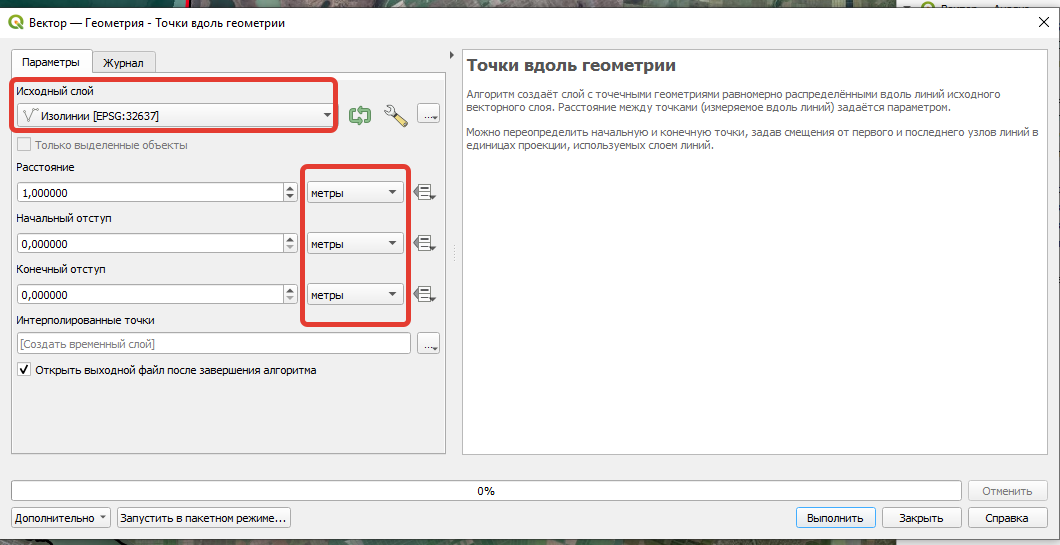Open data-defined override for Расстояние
This screenshot has width=1060, height=545.
(x=424, y=193)
